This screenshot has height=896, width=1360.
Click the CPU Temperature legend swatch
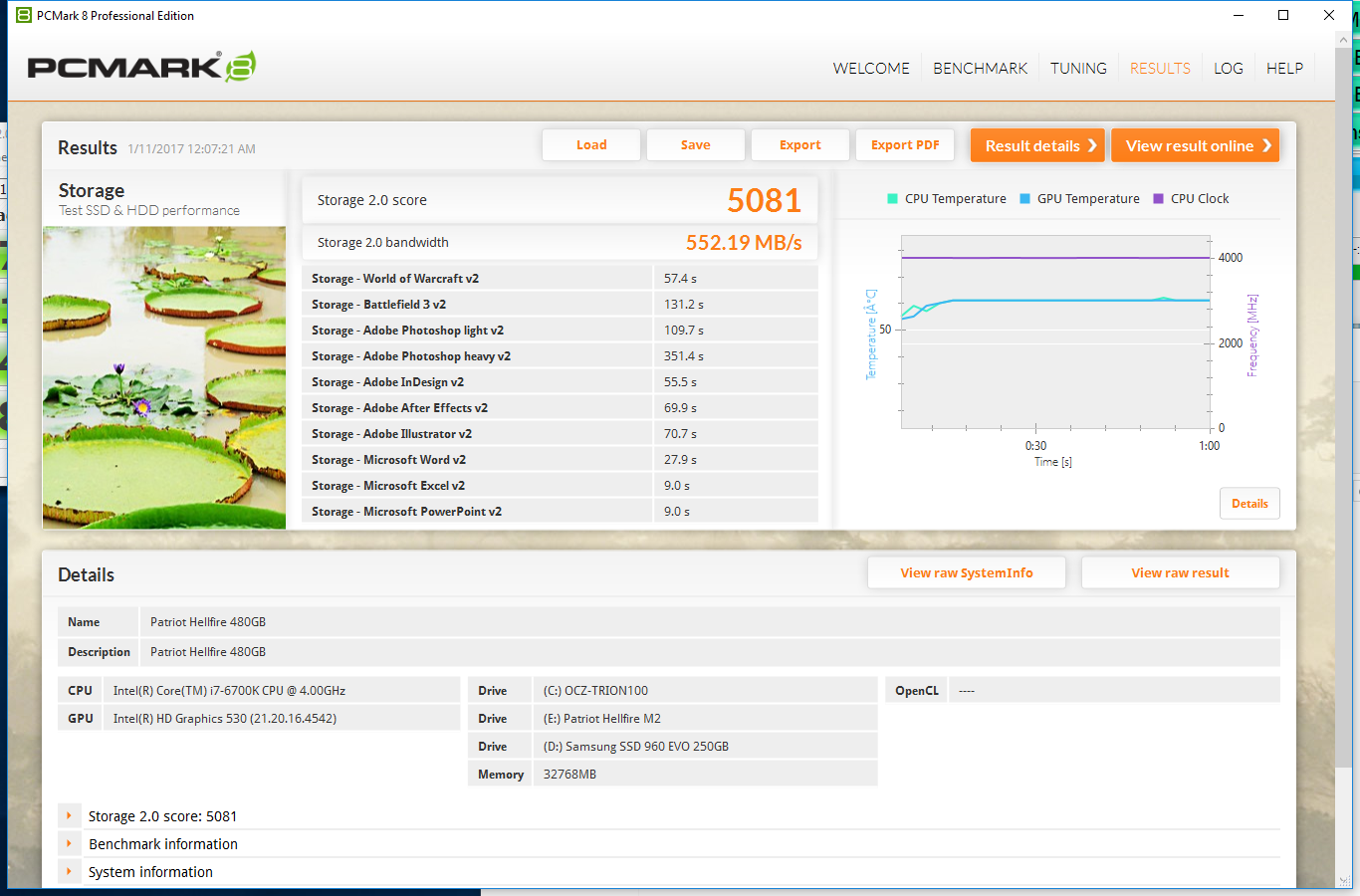tap(892, 199)
